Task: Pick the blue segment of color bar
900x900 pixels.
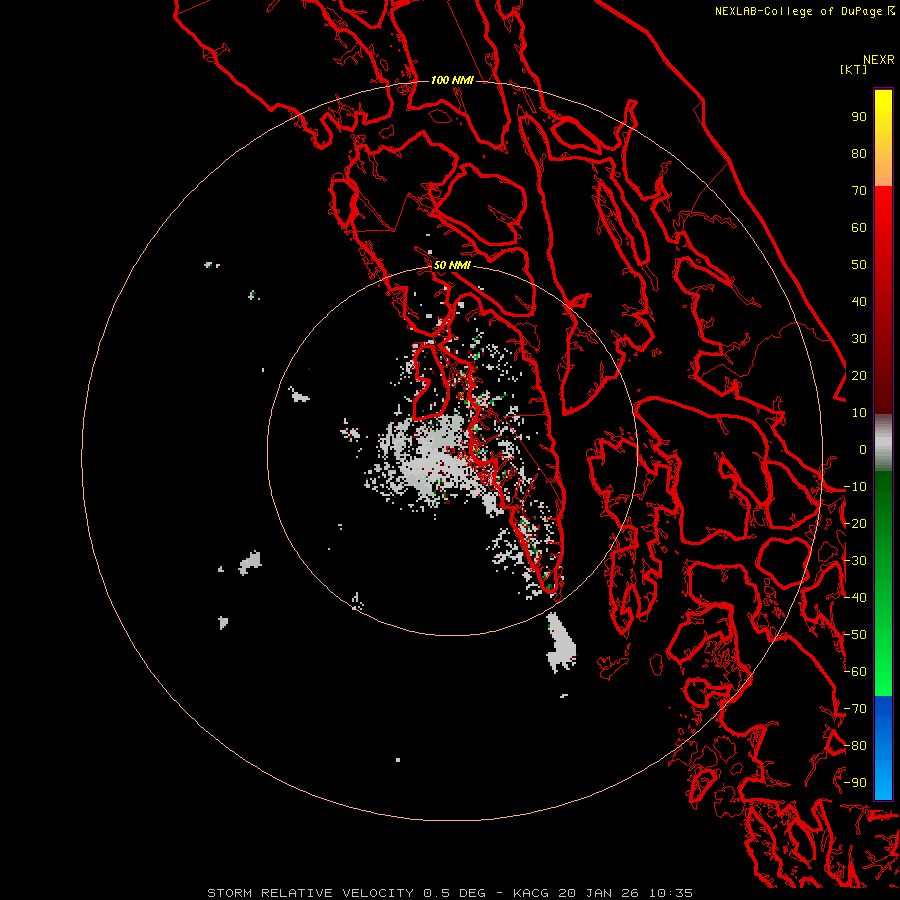Action: [x=883, y=748]
